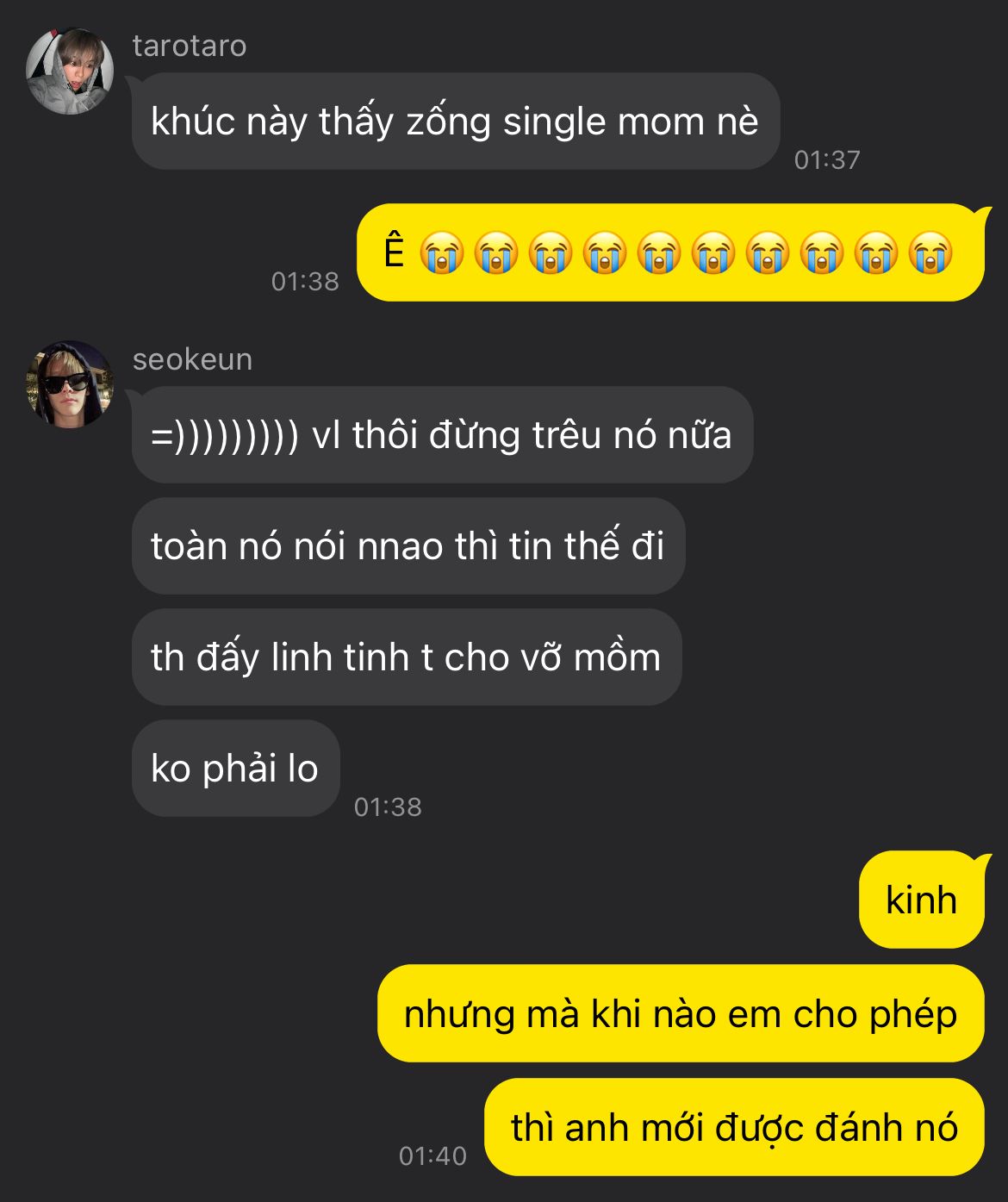
Task: Tap the 'Ê' text in yellow bubble
Action: coord(394,251)
